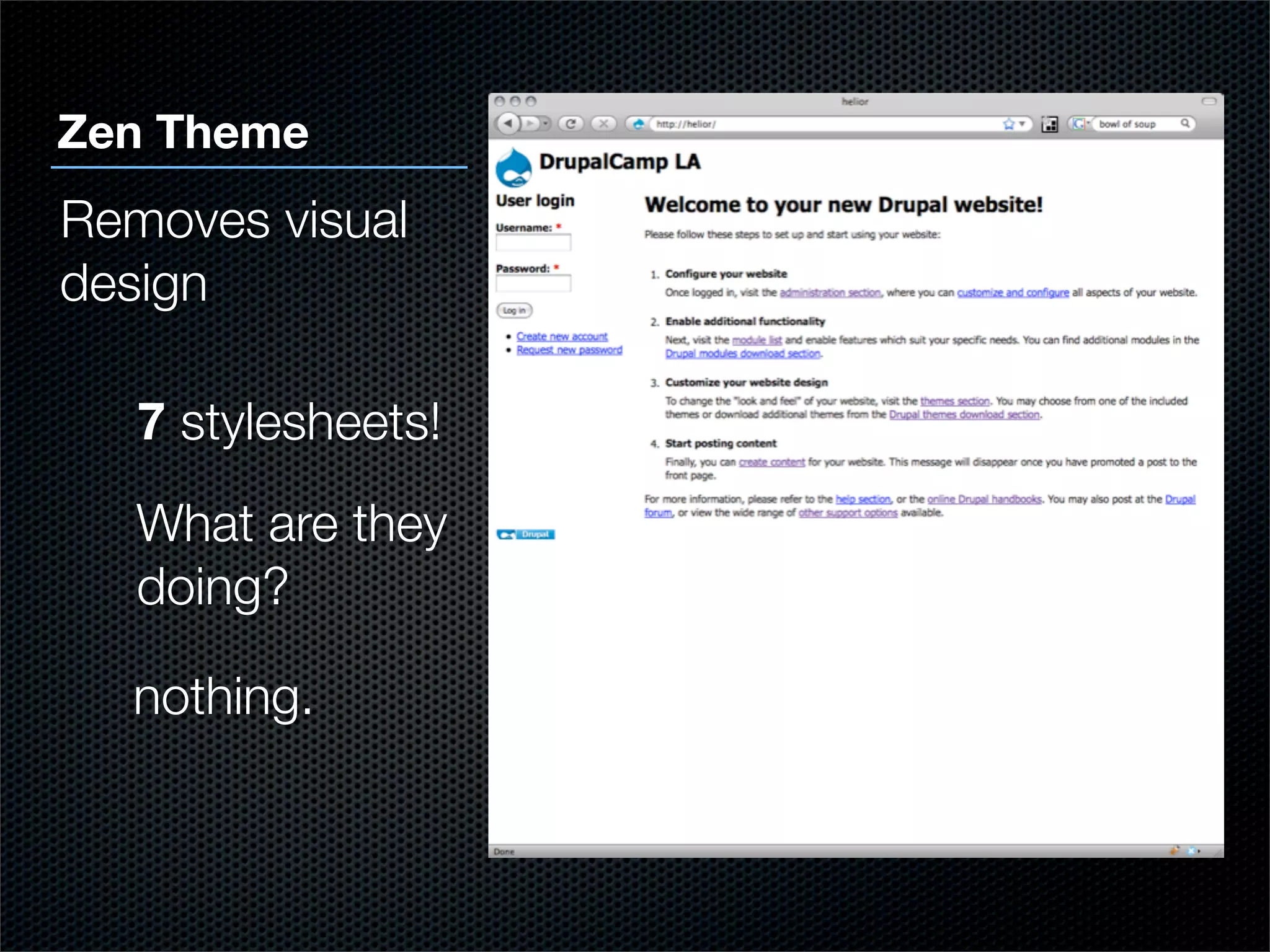The image size is (1270, 952).
Task: Click the blue Drupal droplet logo
Action: pyautogui.click(x=513, y=167)
